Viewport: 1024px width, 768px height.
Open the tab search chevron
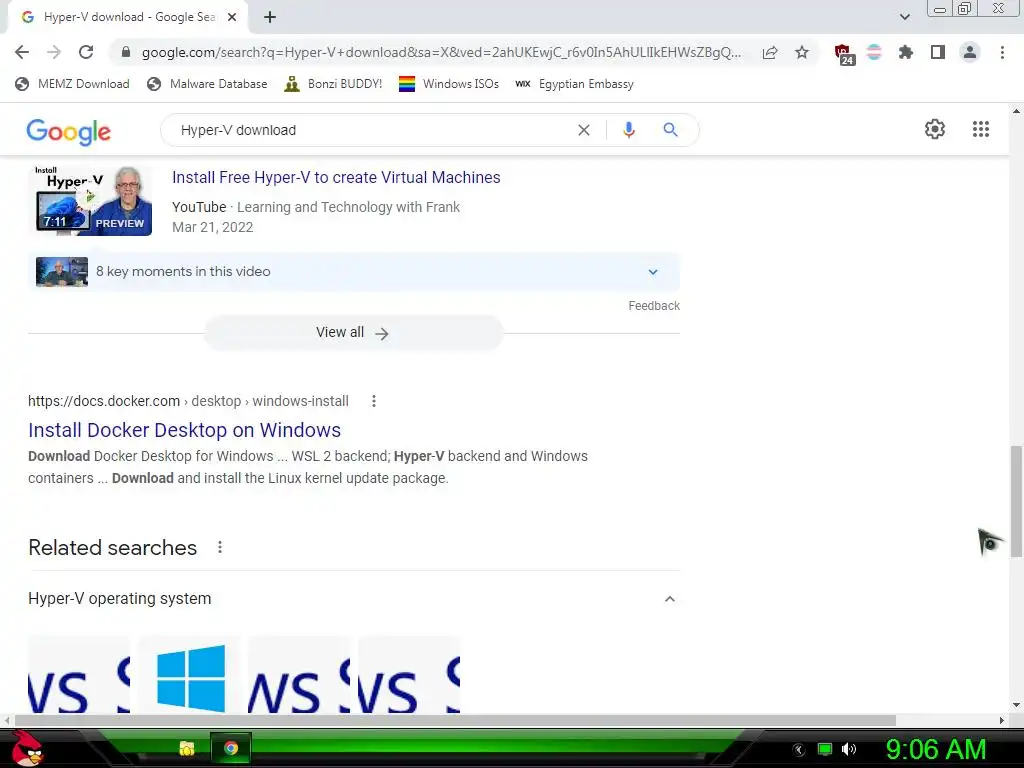[904, 17]
